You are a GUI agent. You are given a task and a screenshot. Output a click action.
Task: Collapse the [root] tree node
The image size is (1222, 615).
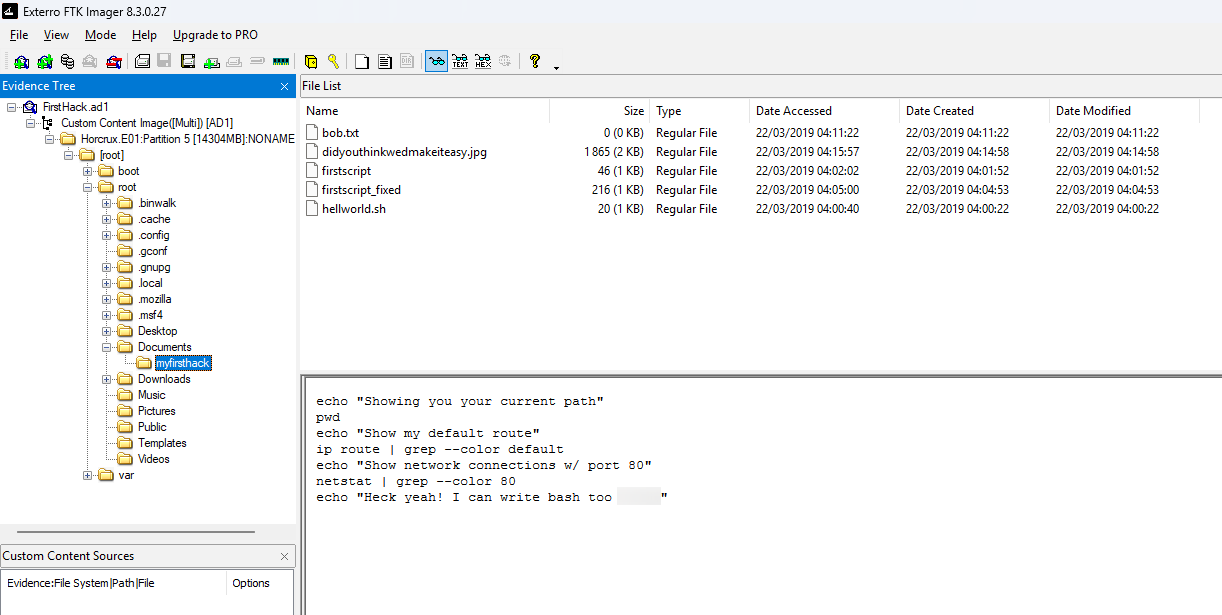(68, 155)
